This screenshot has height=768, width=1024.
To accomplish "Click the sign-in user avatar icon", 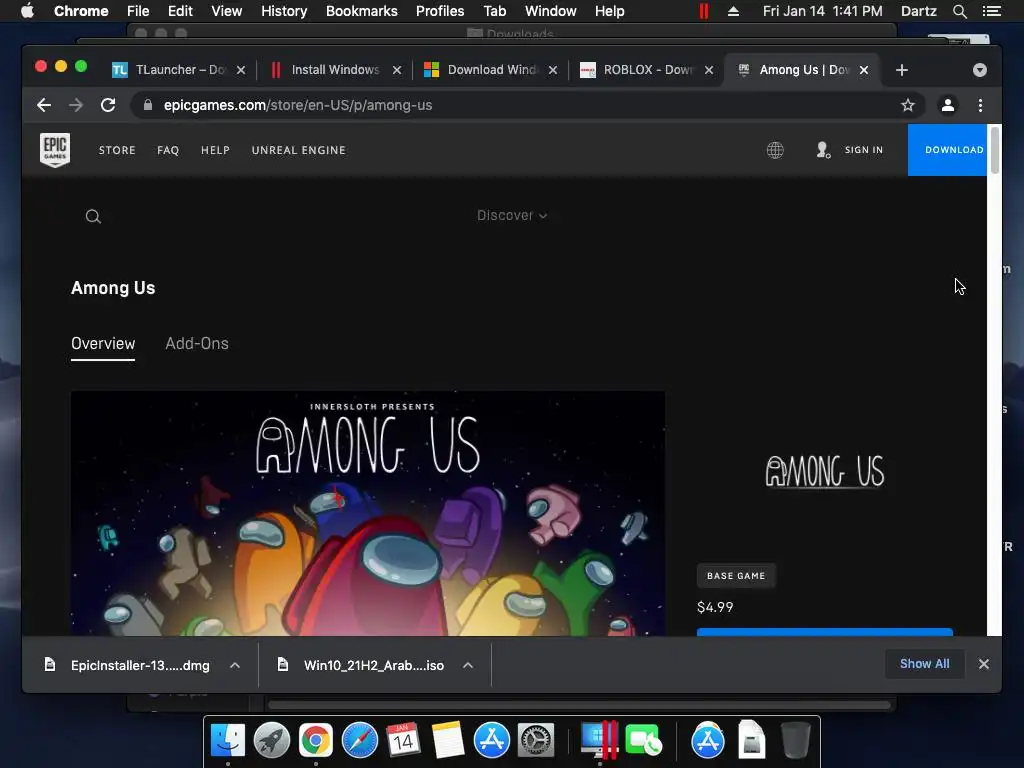I will coord(823,150).
